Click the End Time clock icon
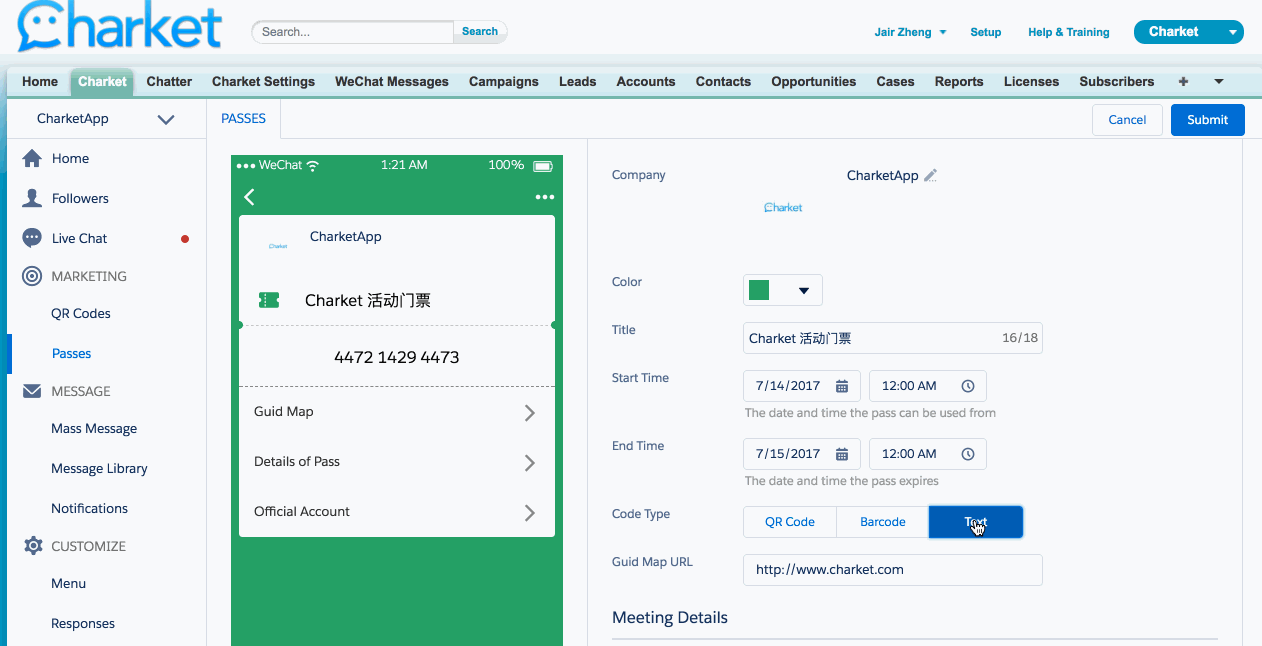 967,454
